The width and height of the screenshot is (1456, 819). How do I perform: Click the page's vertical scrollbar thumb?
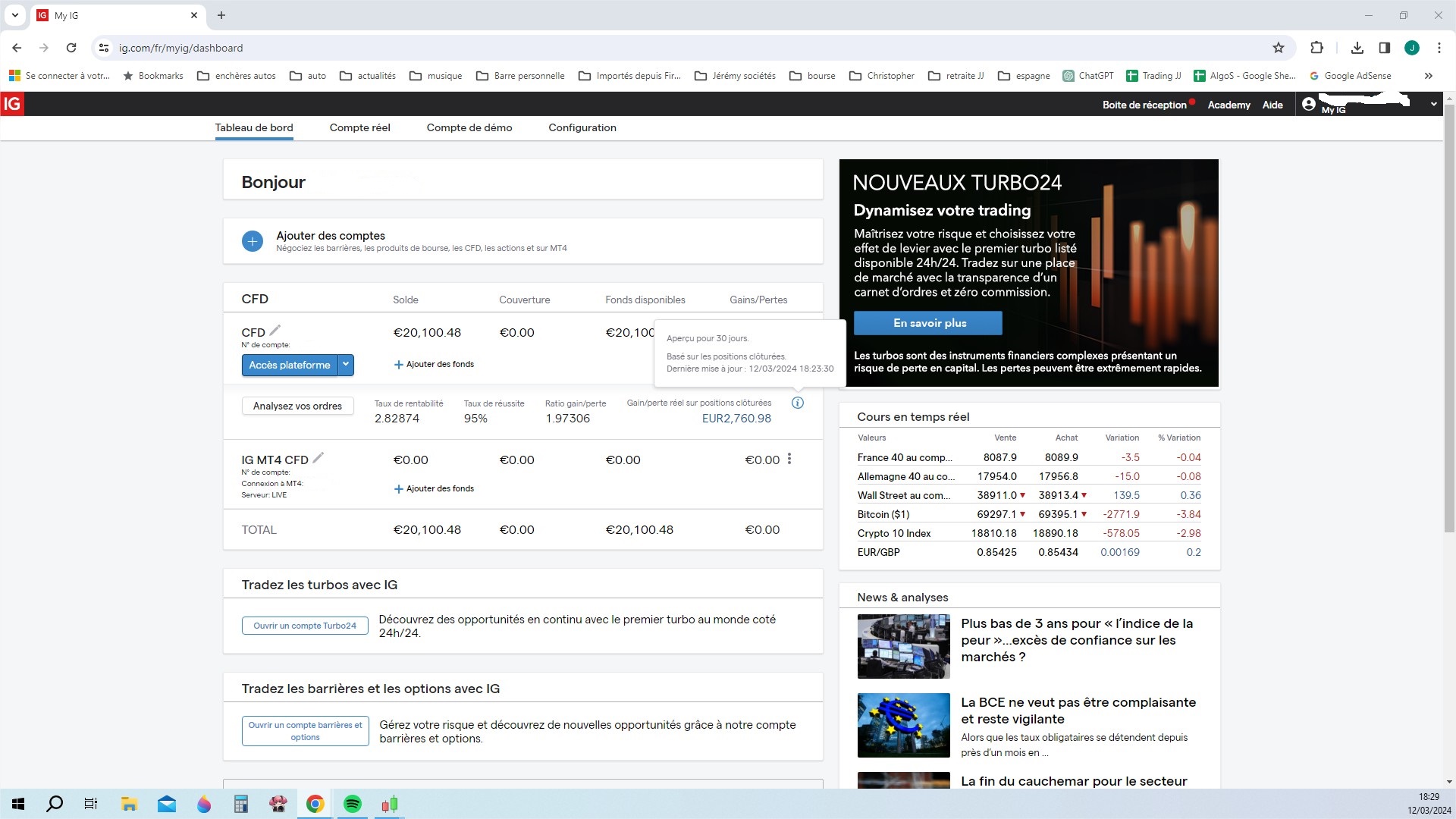click(x=1448, y=318)
